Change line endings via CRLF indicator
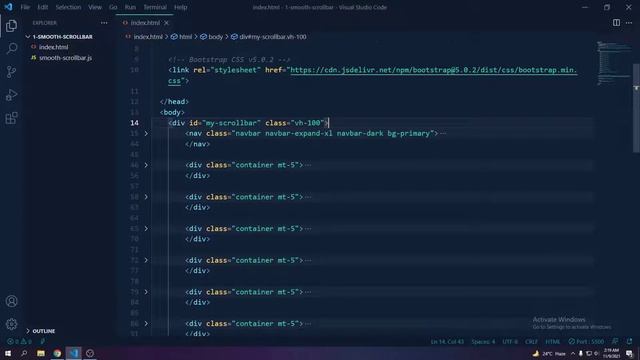The width and height of the screenshot is (640, 360). (x=531, y=341)
